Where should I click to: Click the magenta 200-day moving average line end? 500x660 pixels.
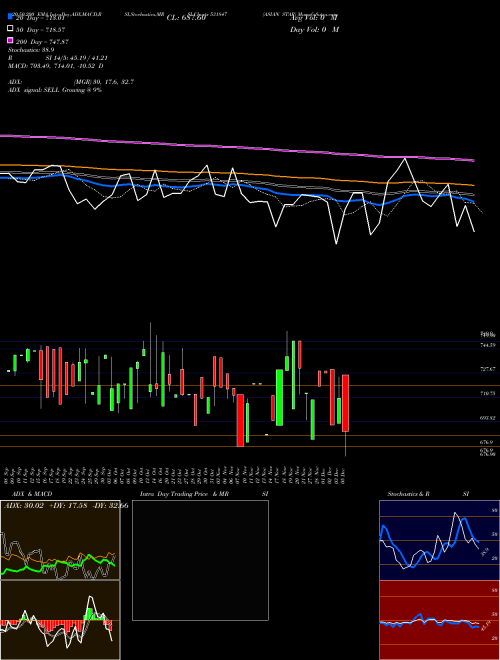pyautogui.click(x=473, y=160)
